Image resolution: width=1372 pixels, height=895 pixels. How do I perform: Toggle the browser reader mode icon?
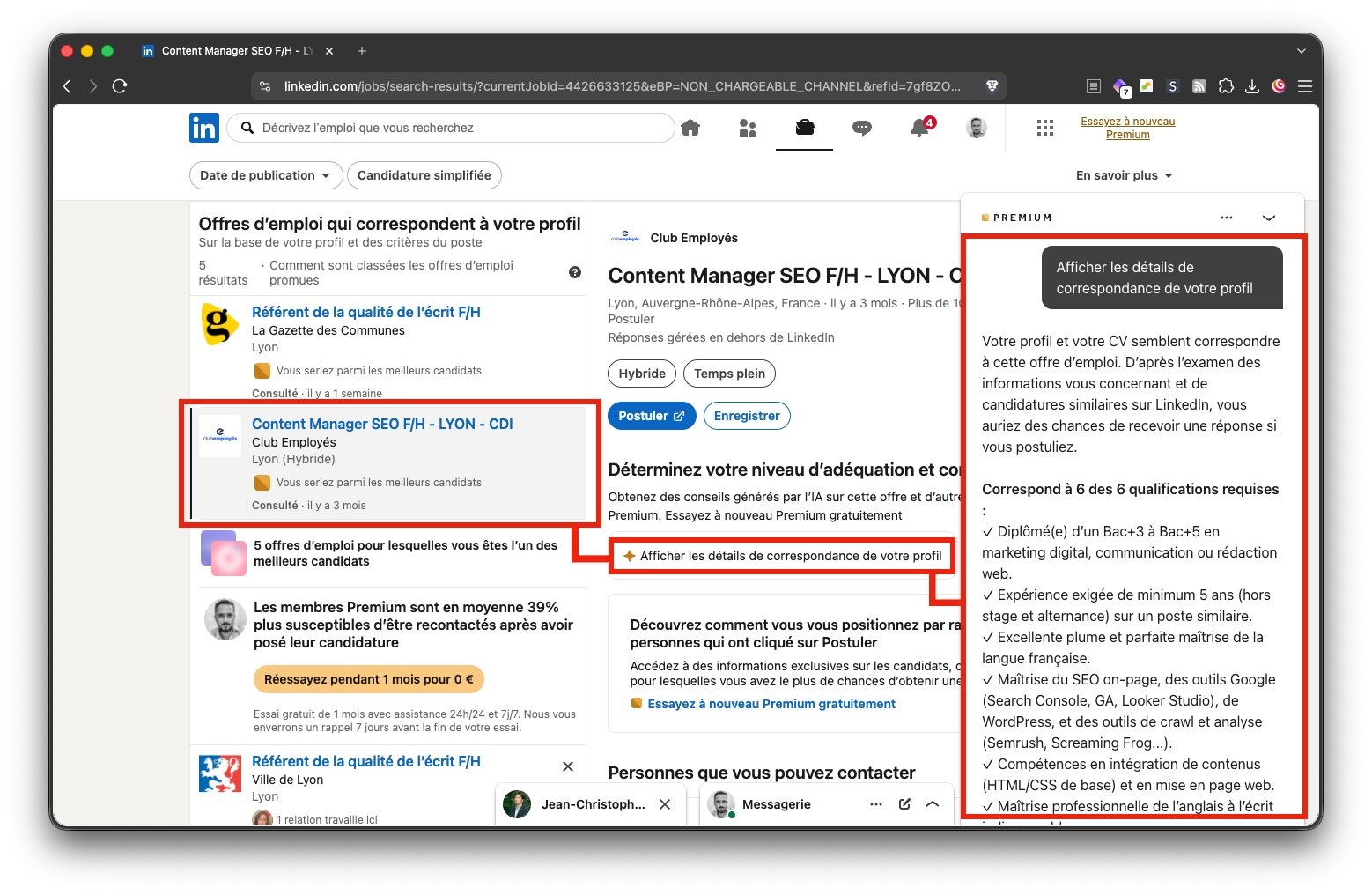tap(1094, 86)
